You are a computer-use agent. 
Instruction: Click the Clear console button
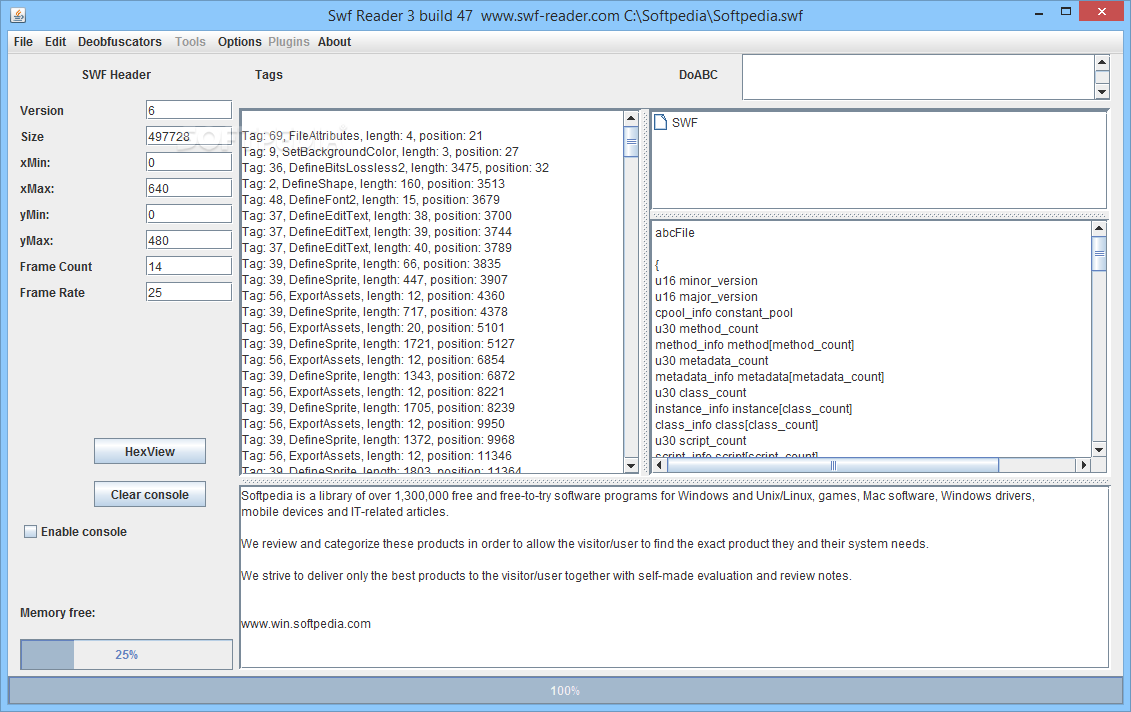point(150,495)
